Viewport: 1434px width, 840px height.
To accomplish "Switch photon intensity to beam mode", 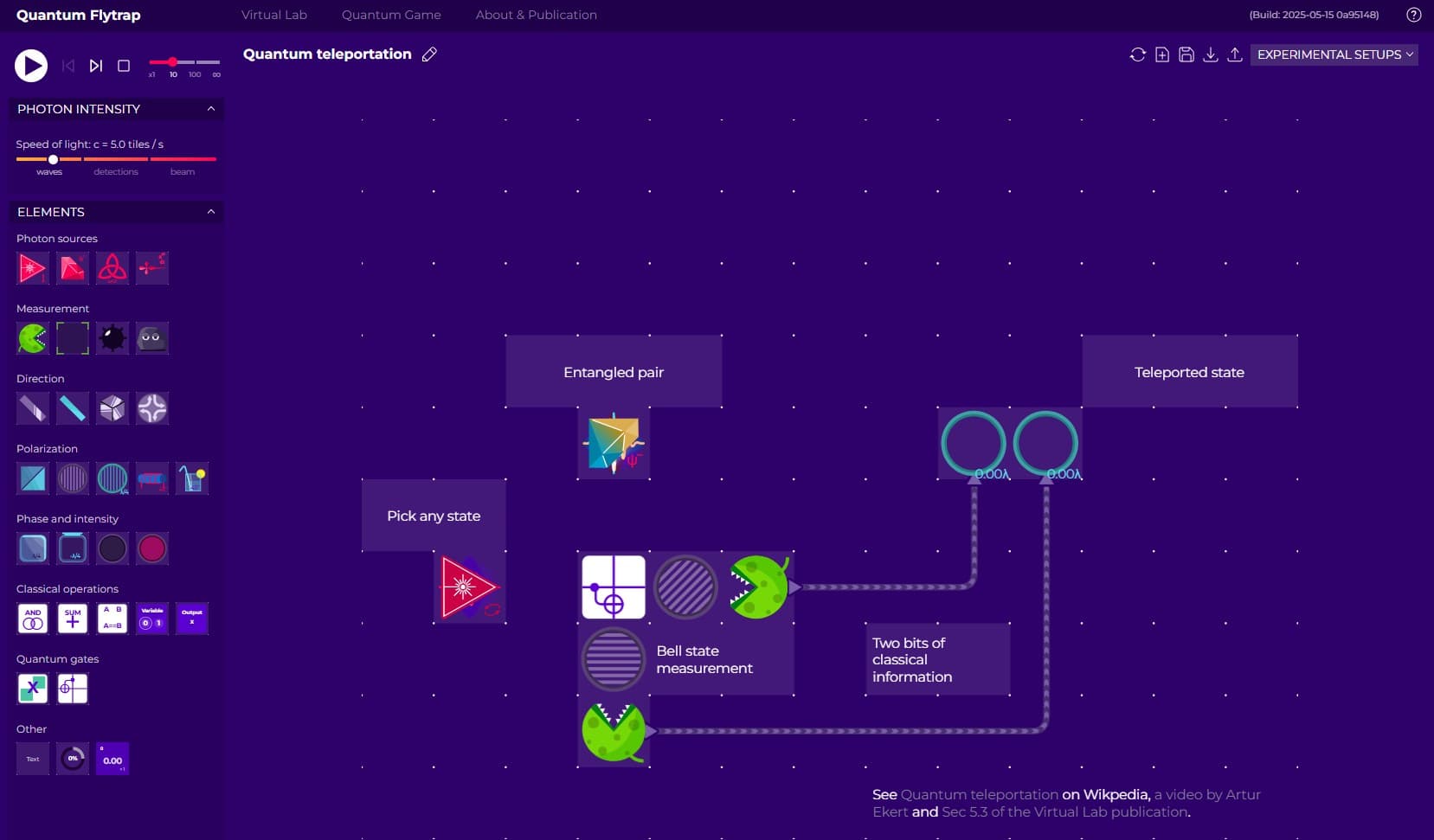I will (x=183, y=171).
